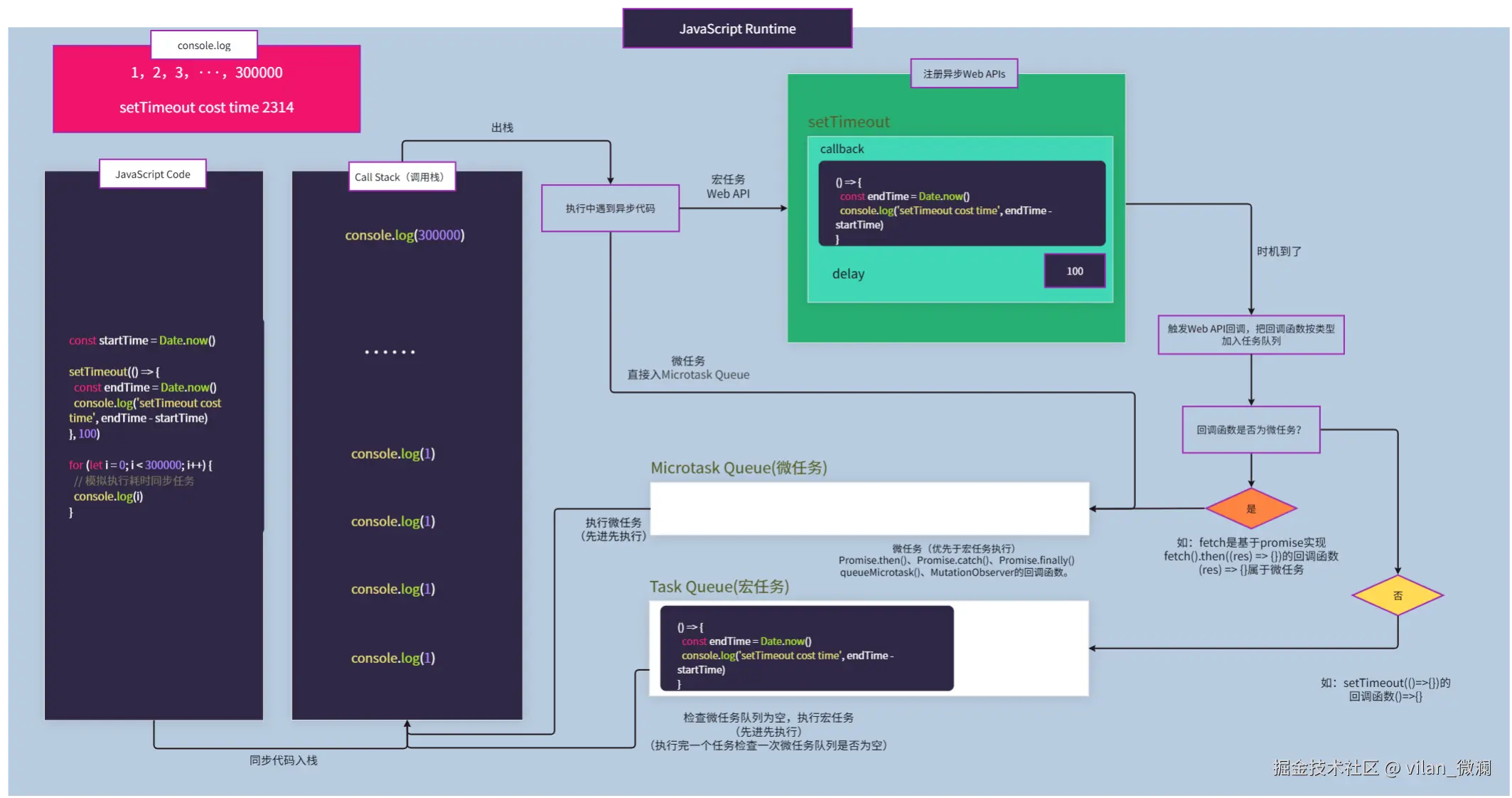
Task: Select the orange 是 diamond node
Action: click(x=1251, y=509)
